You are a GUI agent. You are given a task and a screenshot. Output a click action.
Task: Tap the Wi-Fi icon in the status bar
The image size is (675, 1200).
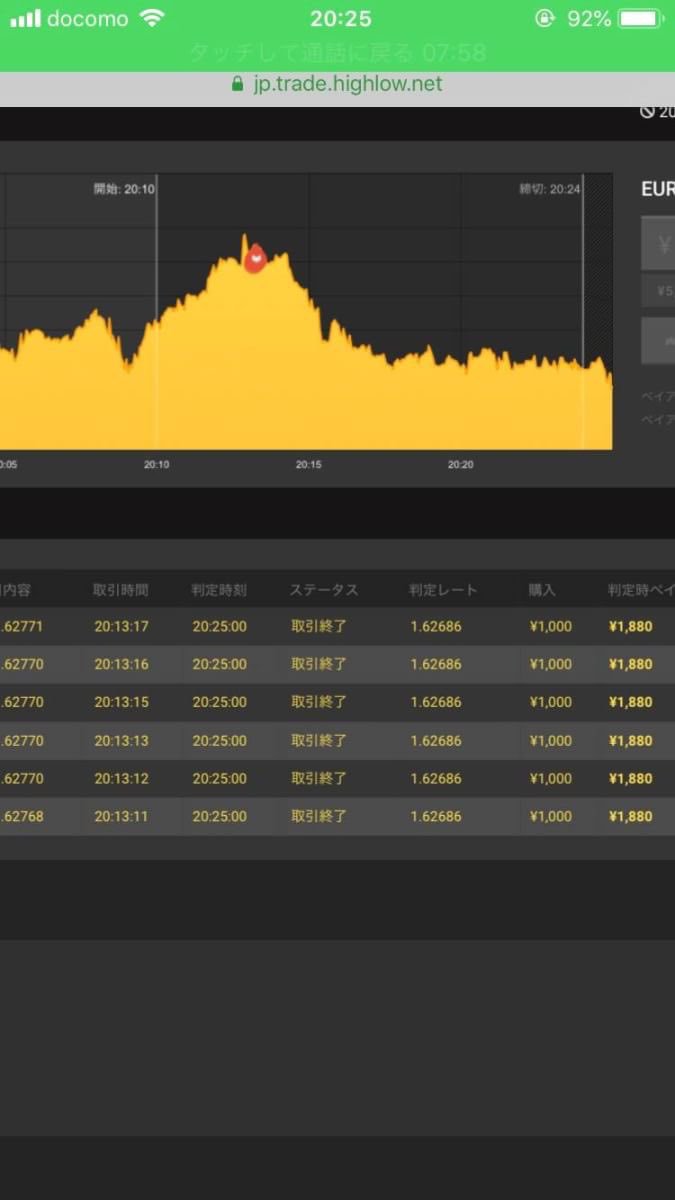(x=152, y=18)
